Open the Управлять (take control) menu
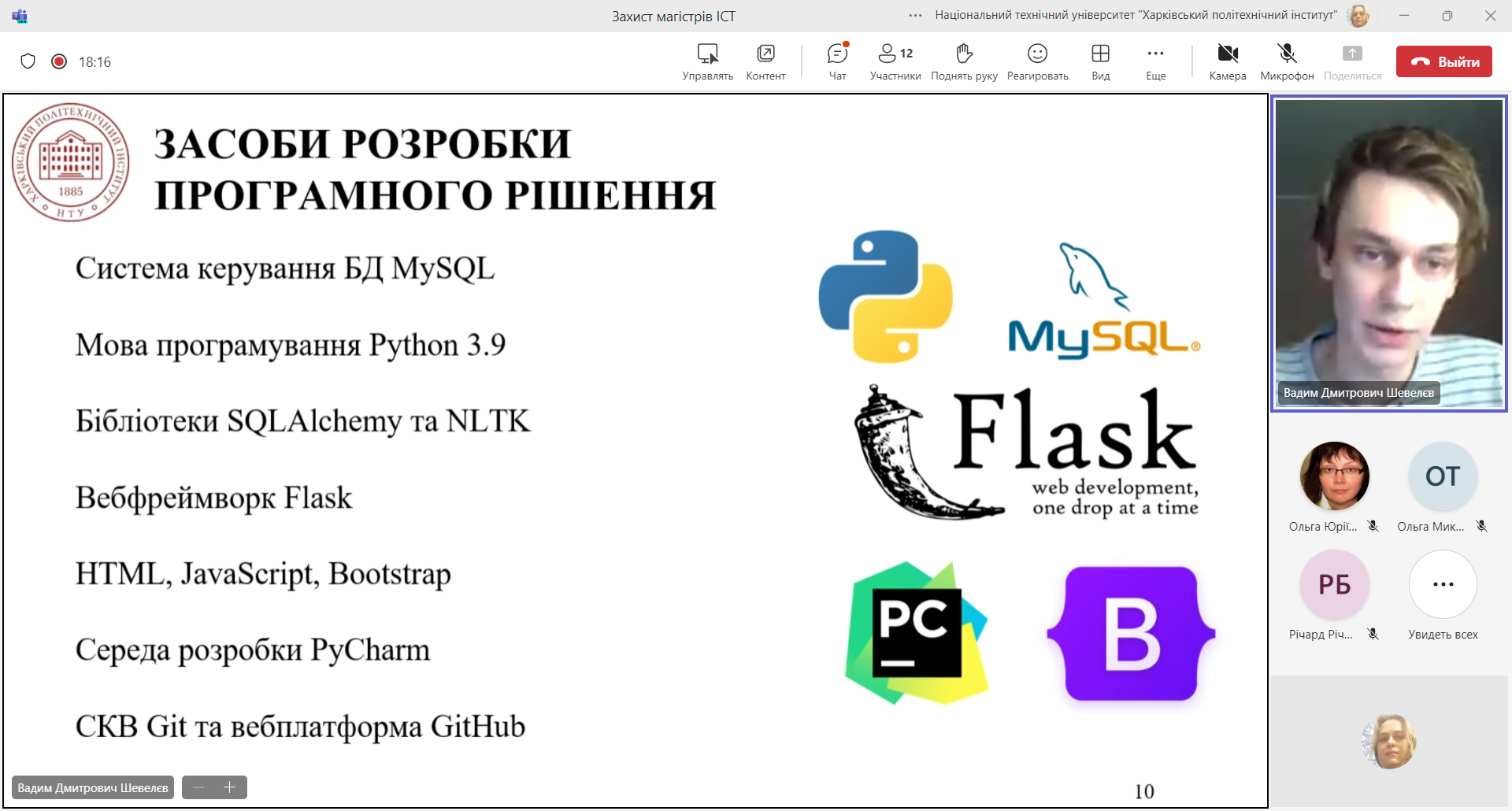Screen dimensions: 1512x811 pyautogui.click(x=707, y=61)
